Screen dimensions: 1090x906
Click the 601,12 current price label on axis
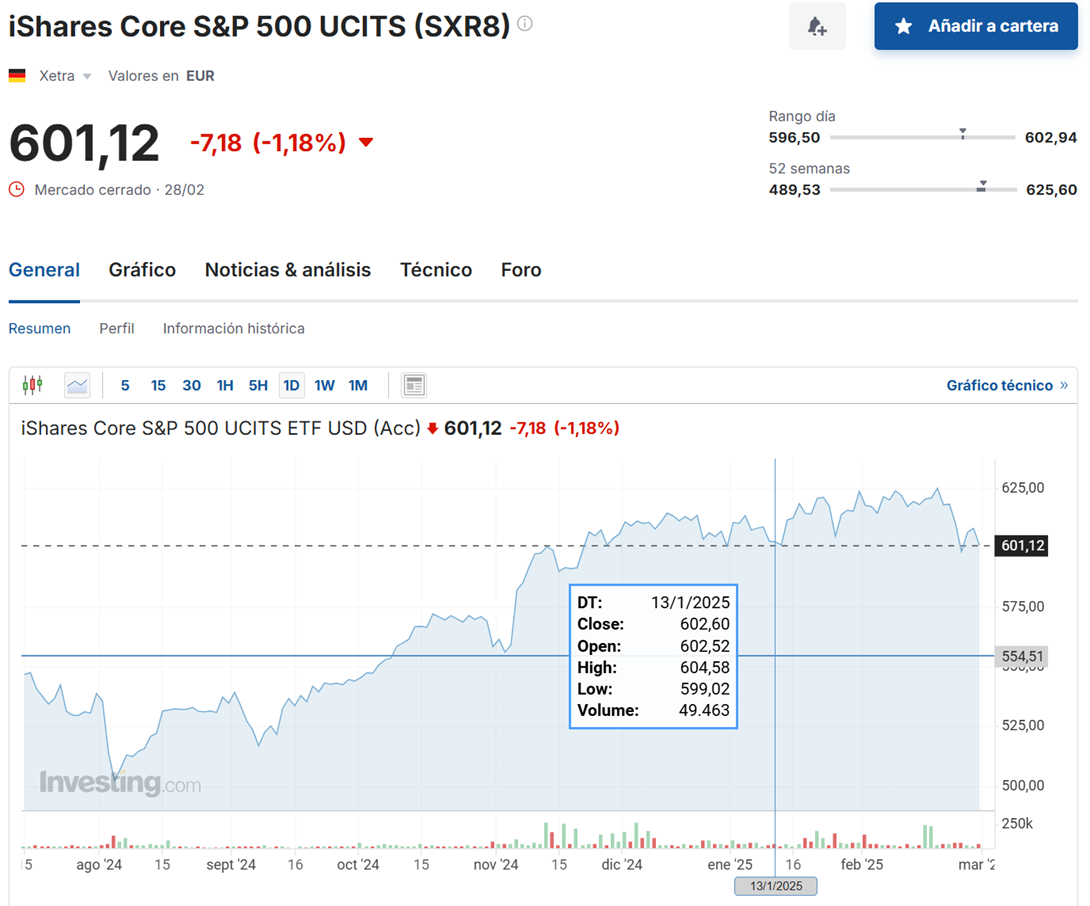coord(1022,546)
